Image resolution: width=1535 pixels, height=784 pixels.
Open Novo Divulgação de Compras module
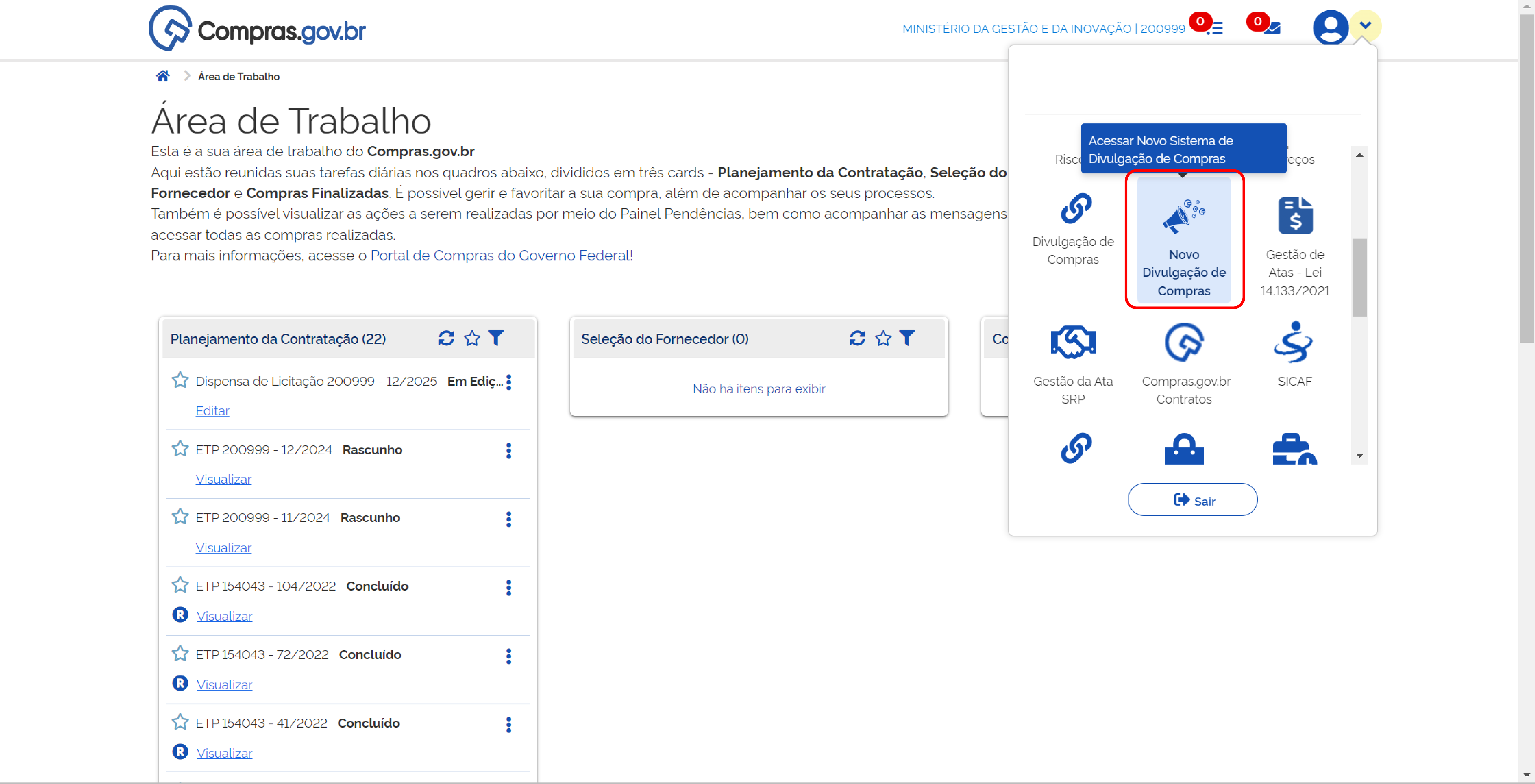click(x=1184, y=240)
